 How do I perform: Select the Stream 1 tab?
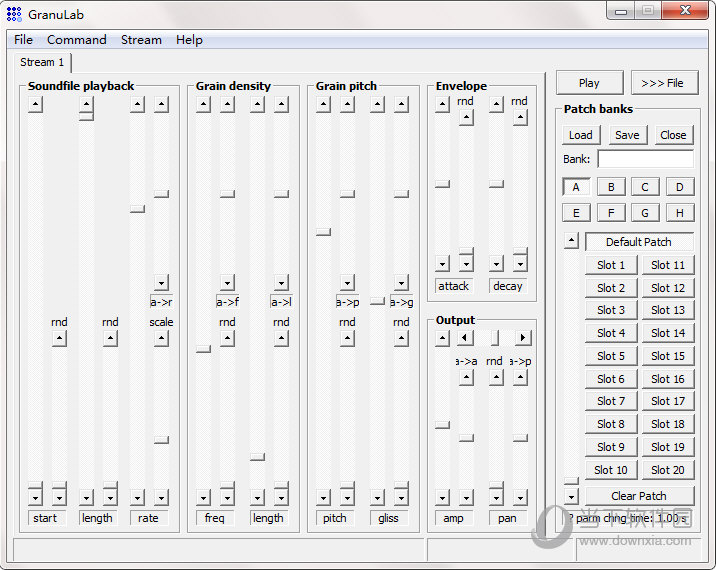42,62
